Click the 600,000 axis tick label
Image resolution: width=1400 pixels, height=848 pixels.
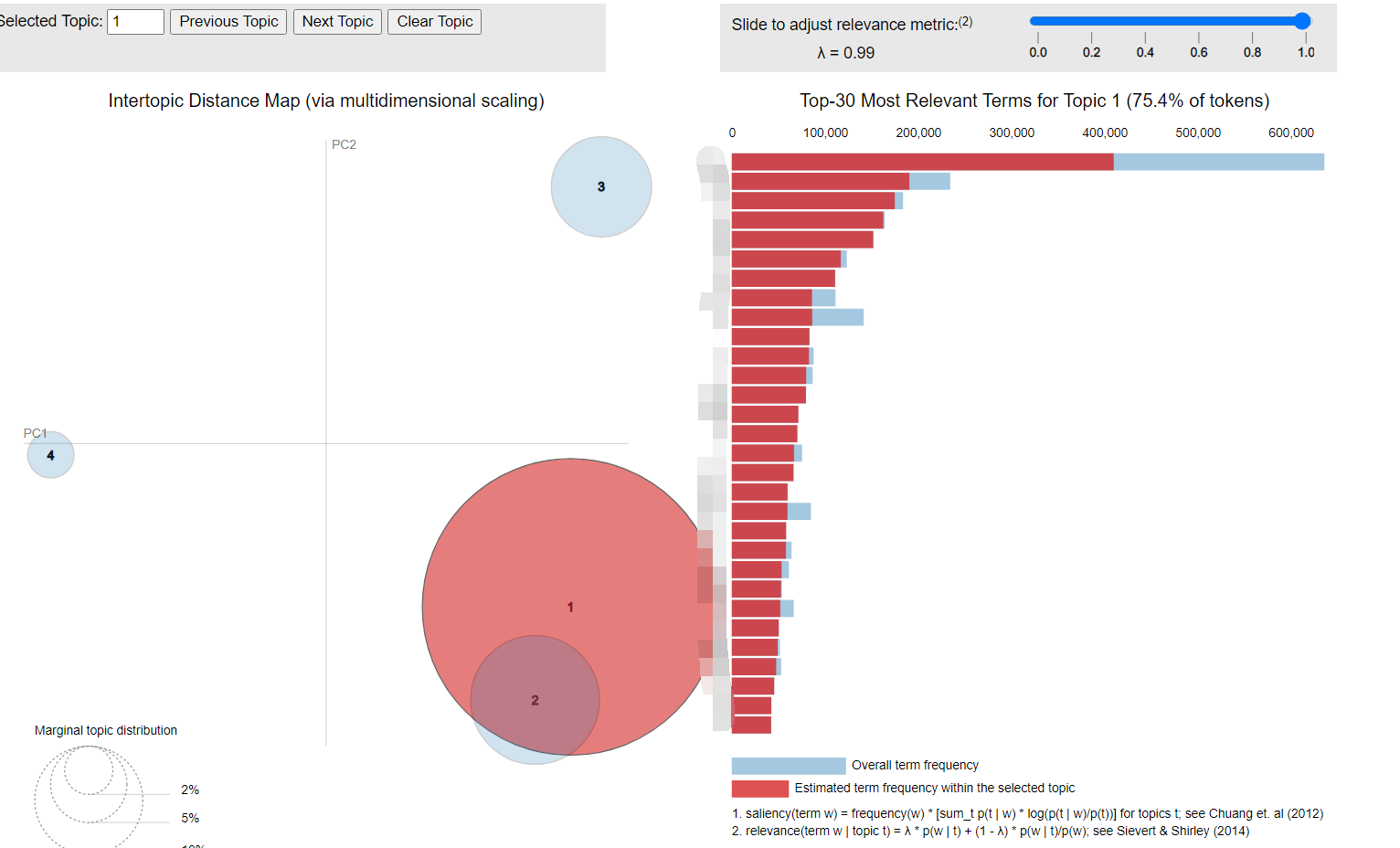(1291, 132)
